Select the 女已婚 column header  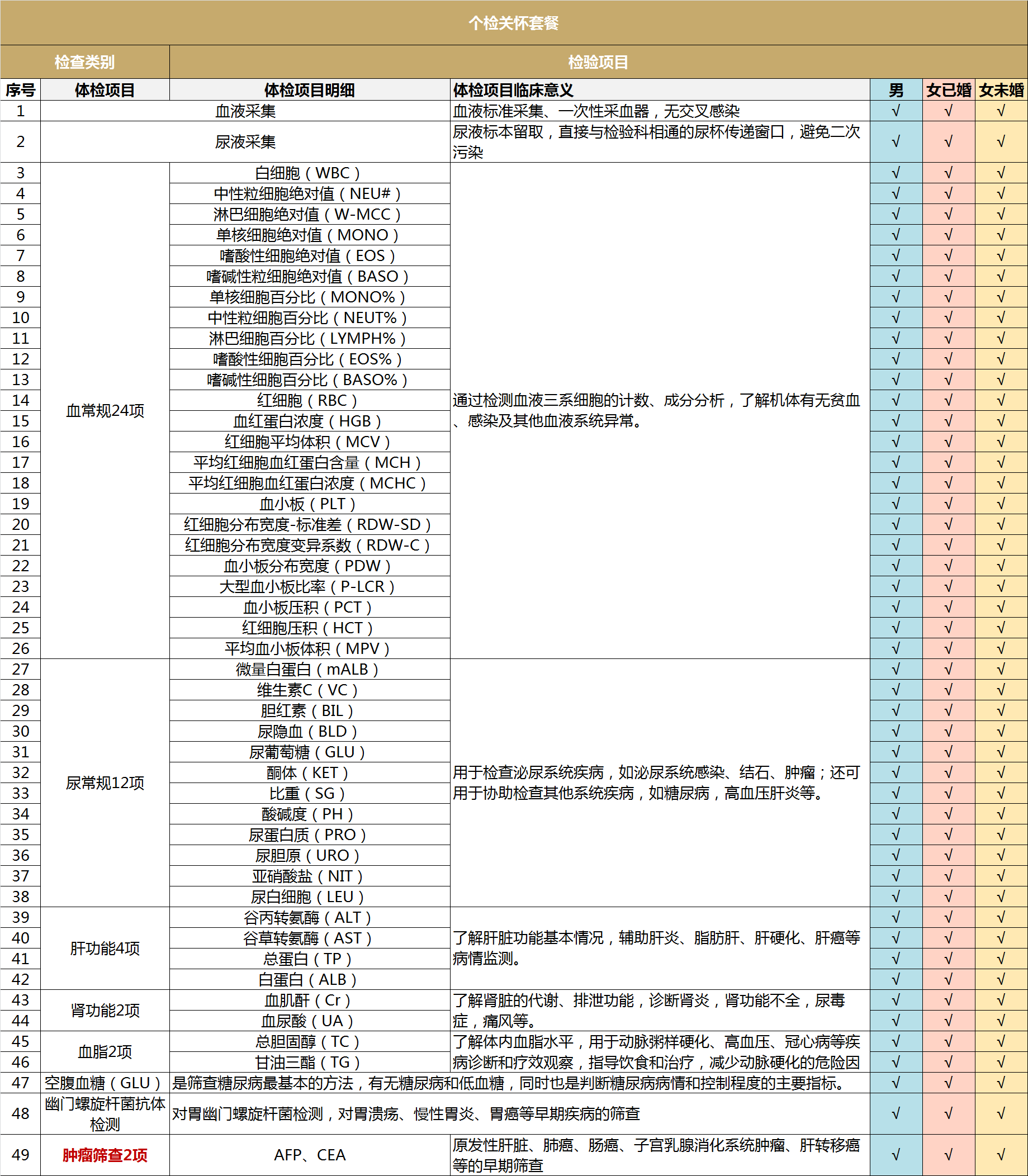949,90
